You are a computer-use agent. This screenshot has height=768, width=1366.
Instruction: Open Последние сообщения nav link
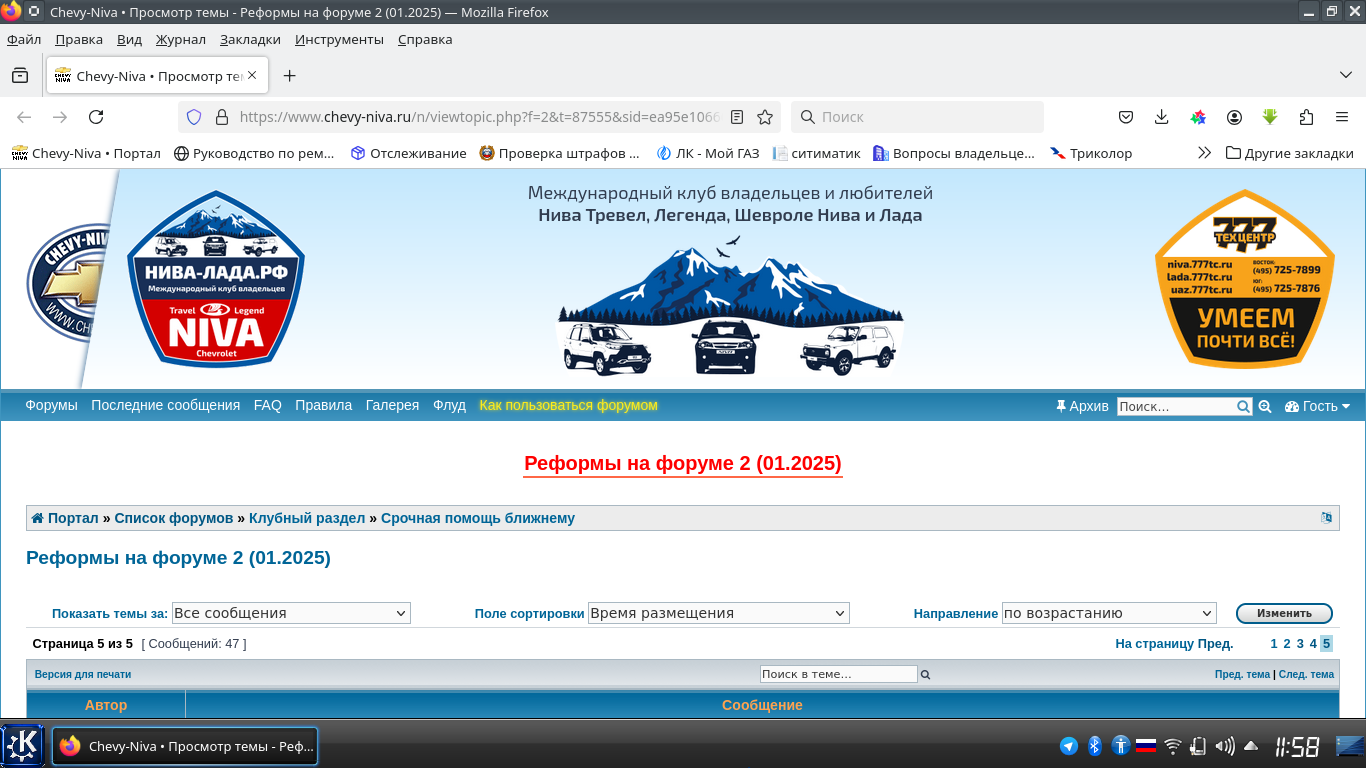coord(165,405)
